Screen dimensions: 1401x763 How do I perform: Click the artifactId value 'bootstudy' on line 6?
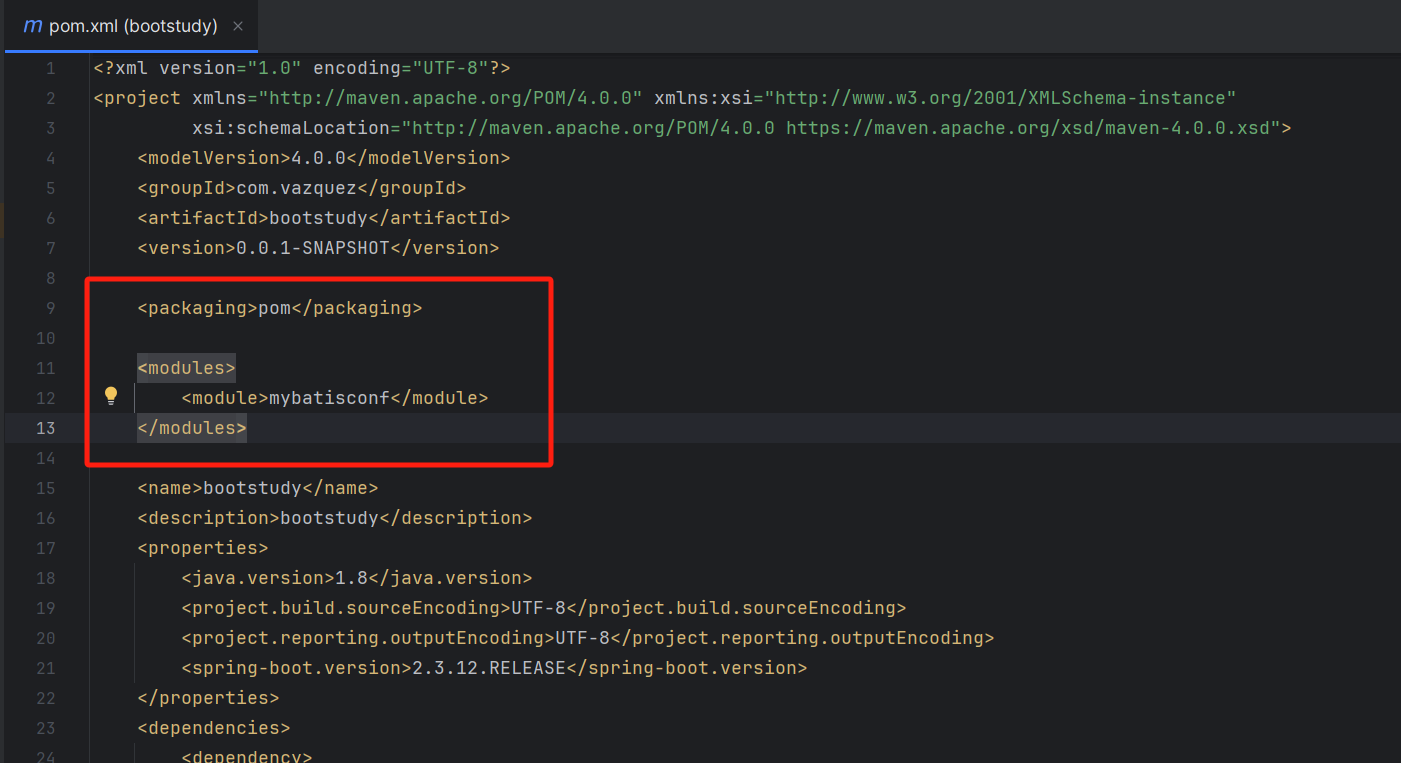(319, 218)
